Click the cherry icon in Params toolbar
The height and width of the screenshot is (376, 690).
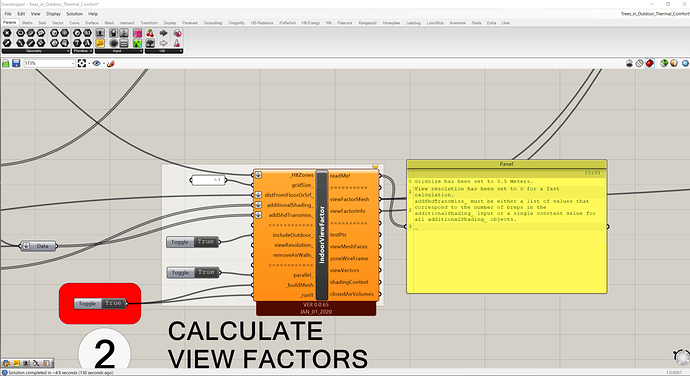(150, 33)
